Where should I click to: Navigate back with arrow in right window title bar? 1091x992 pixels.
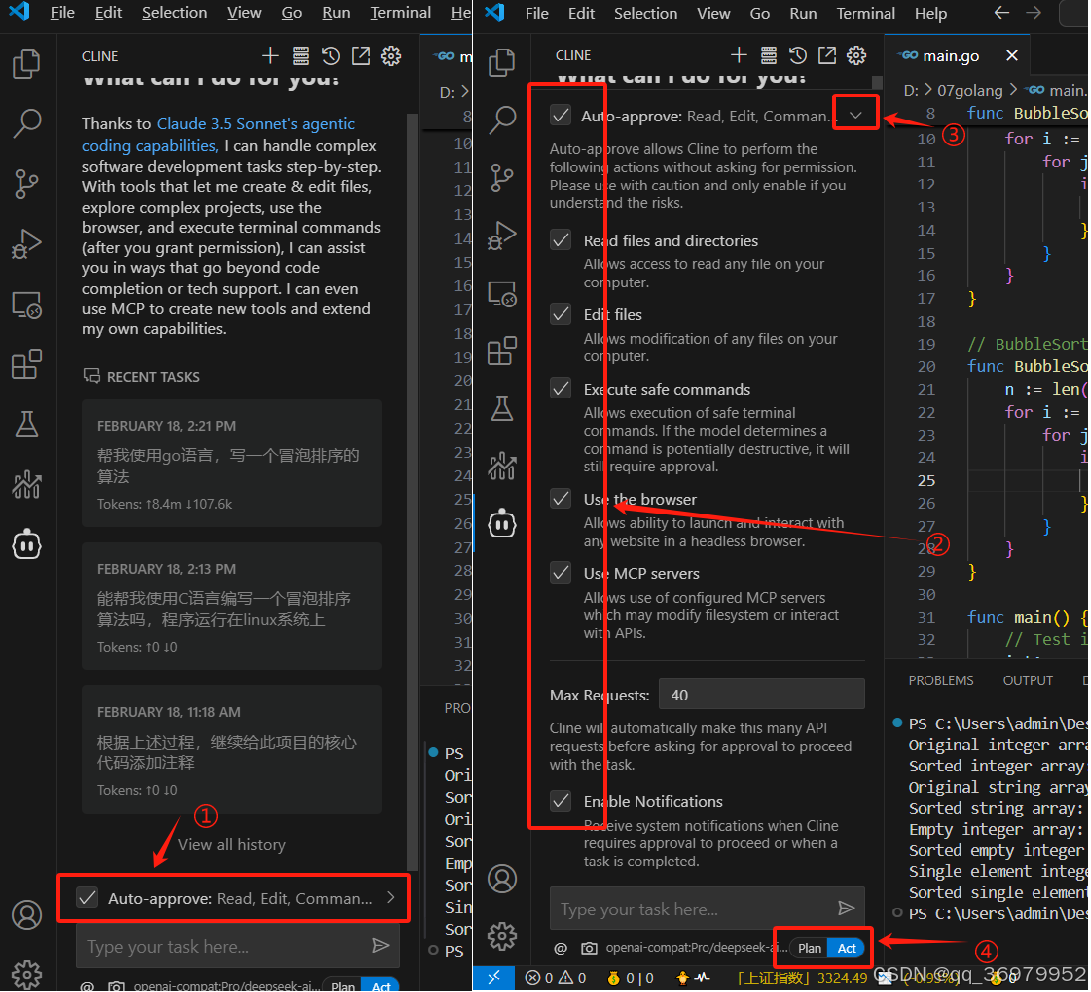[1001, 13]
